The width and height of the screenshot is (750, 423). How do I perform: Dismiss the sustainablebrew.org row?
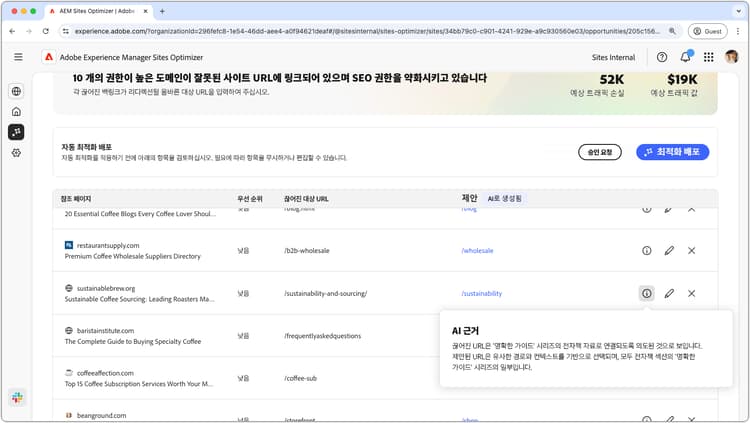click(x=692, y=293)
